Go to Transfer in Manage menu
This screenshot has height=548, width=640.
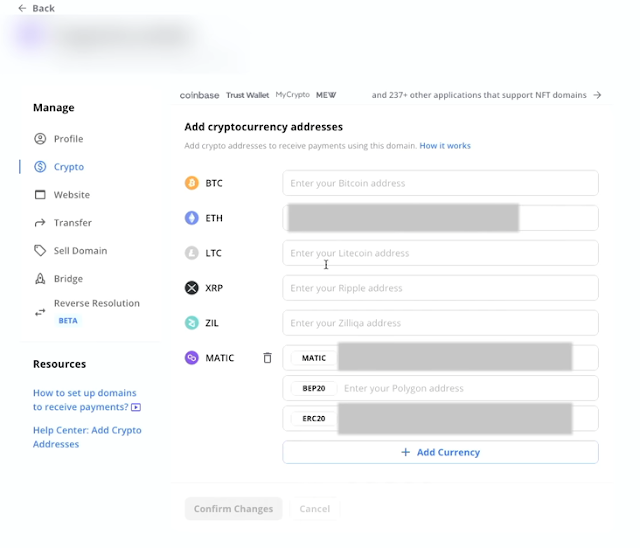[x=72, y=223]
